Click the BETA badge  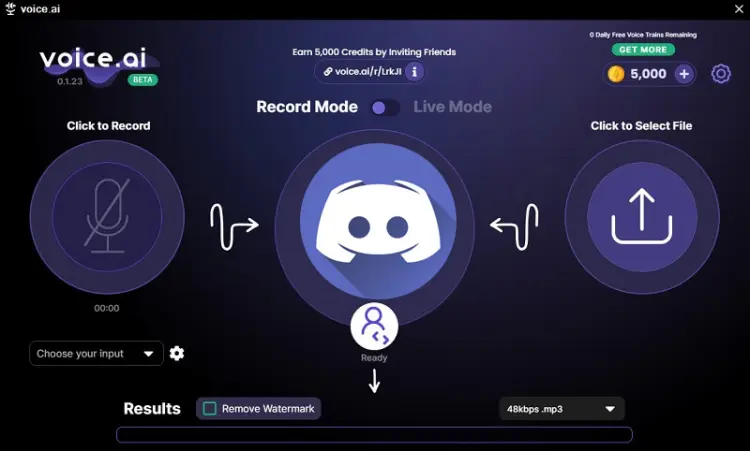[x=143, y=80]
